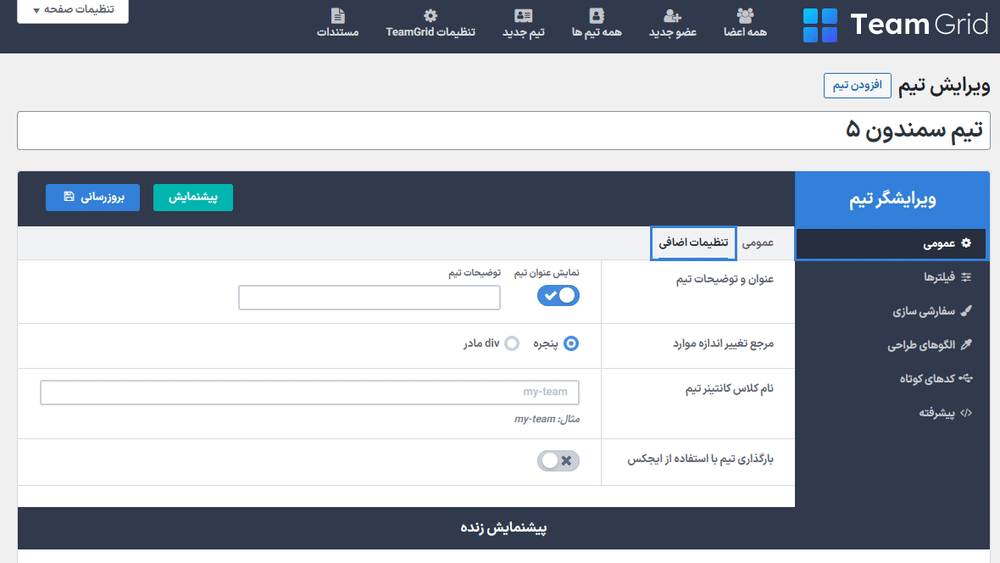Open تنظیمات TeamGrid gear icon

tap(431, 16)
